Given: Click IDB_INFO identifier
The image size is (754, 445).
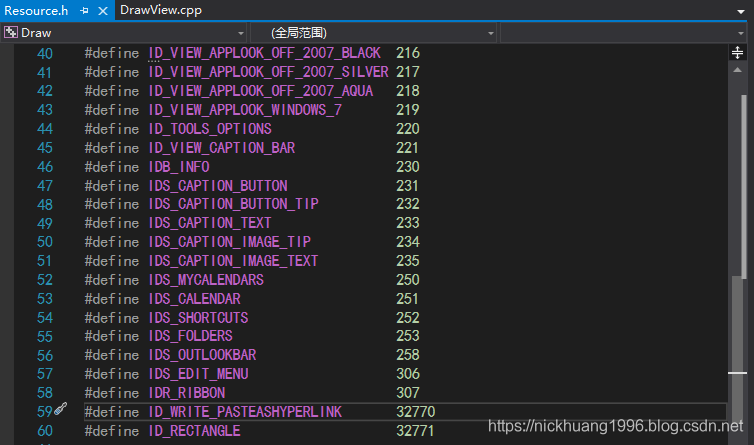Looking at the screenshot, I should click(178, 166).
